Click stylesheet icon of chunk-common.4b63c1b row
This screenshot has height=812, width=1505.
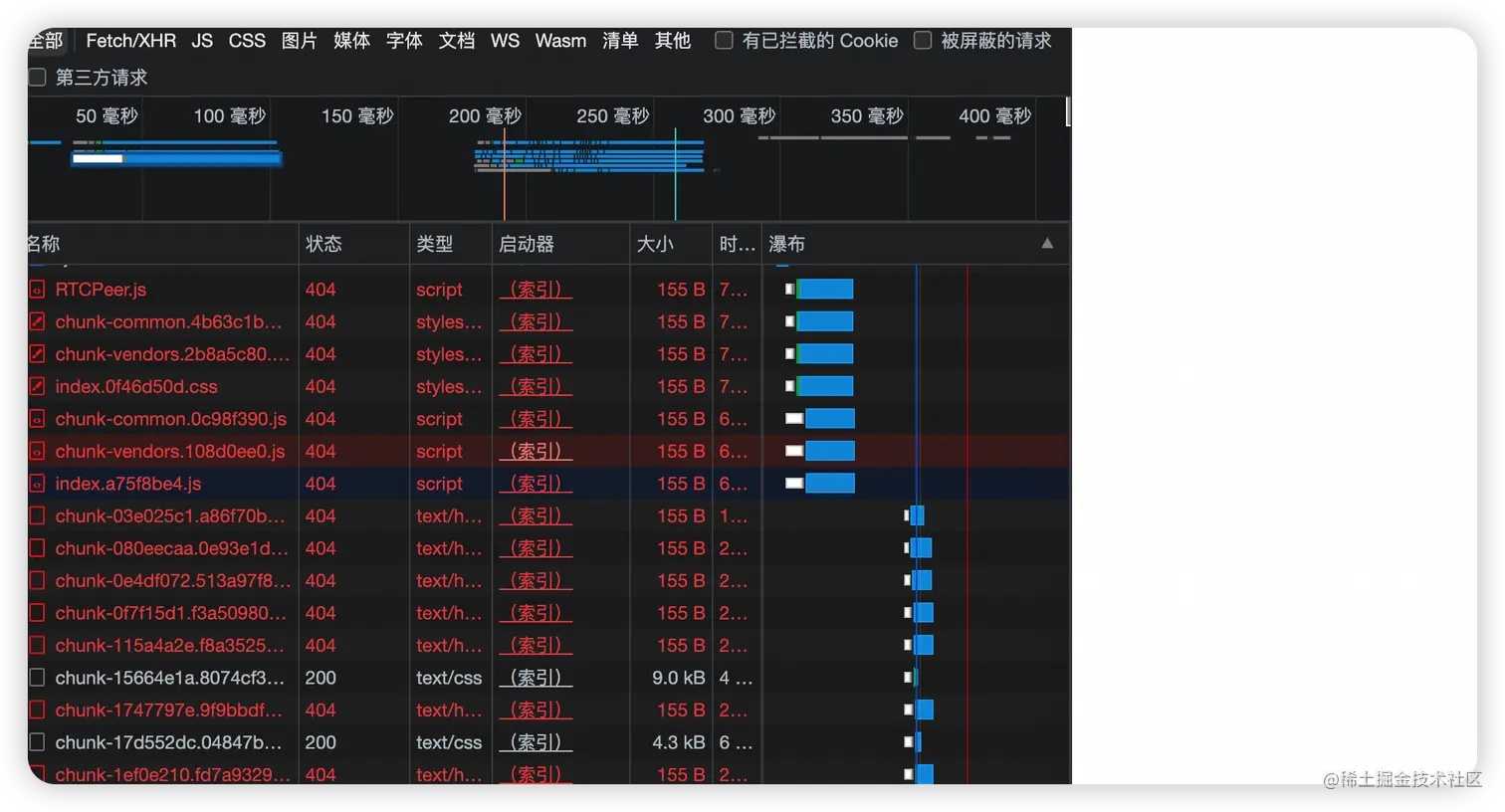tap(37, 322)
